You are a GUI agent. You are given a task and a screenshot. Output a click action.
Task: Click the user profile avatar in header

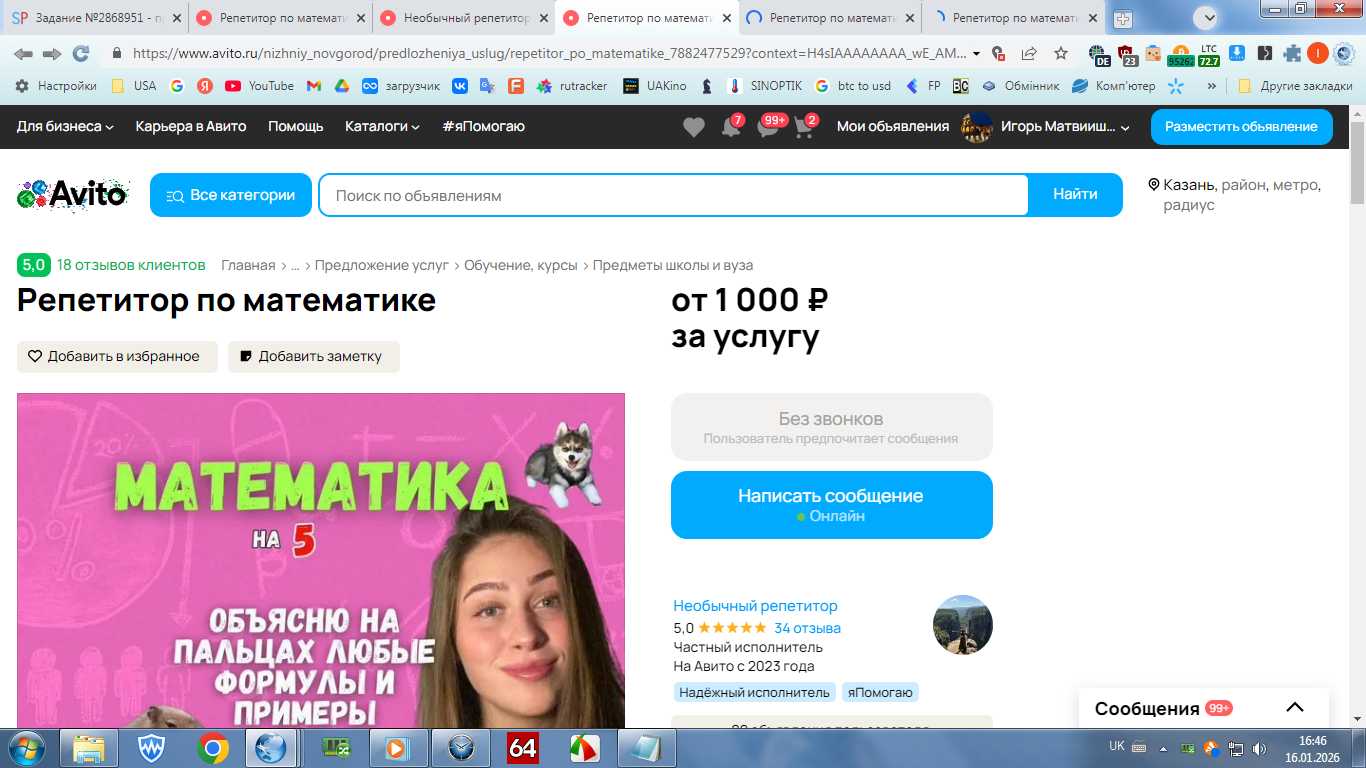coord(975,127)
